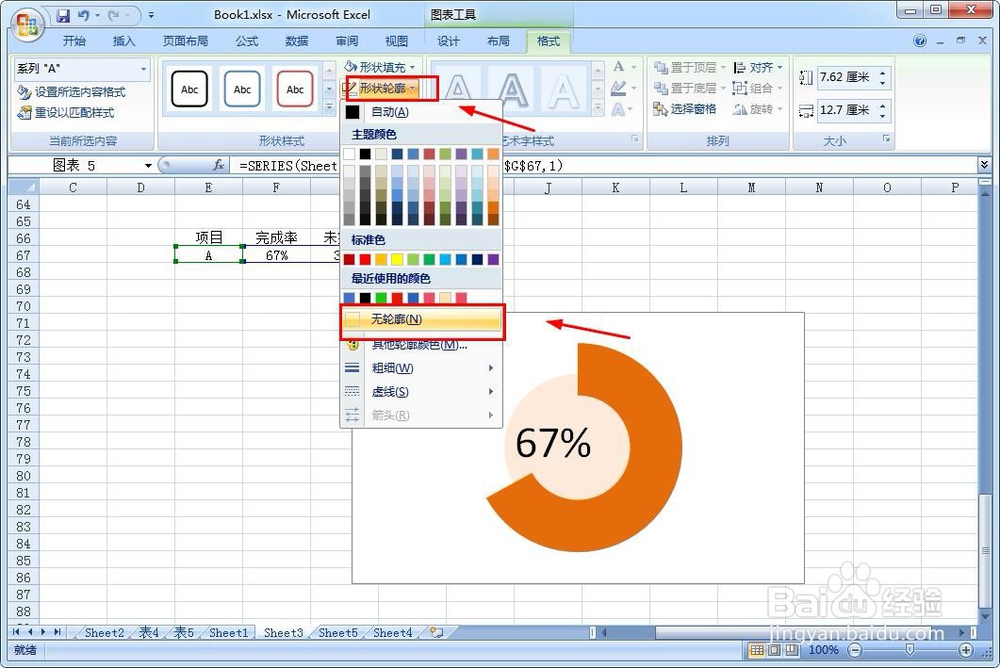Screen dimensions: 1000x668
Task: Open the 旋转 rotate dropdown
Action: tap(758, 109)
